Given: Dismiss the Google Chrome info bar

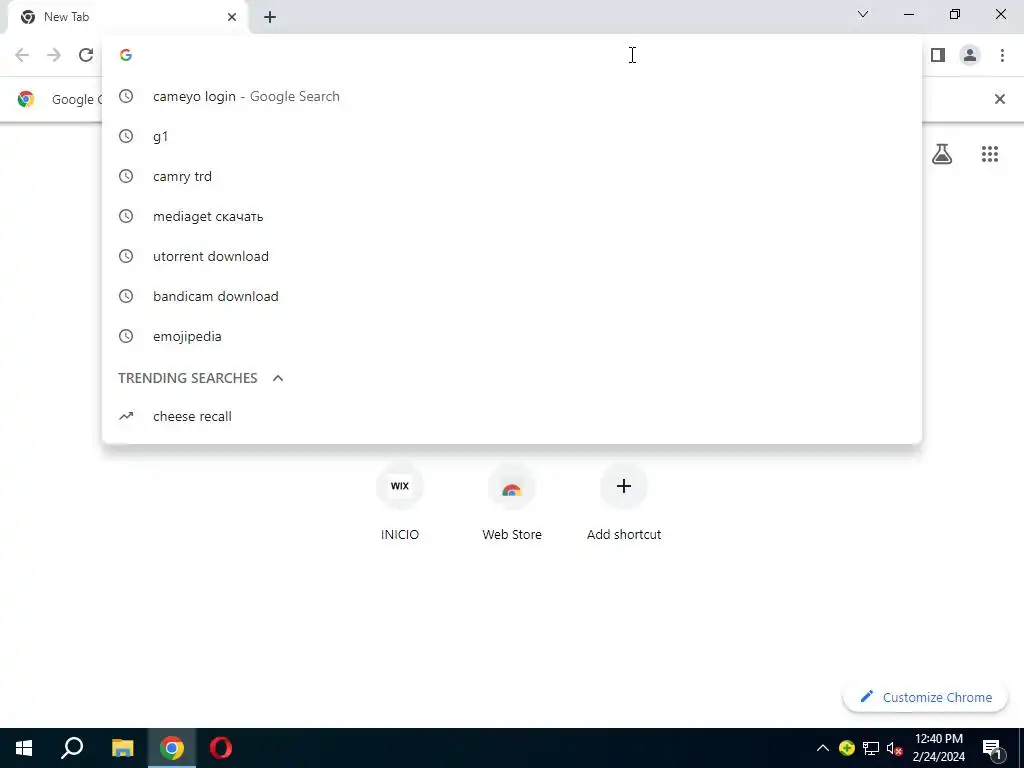Looking at the screenshot, I should click(x=999, y=99).
